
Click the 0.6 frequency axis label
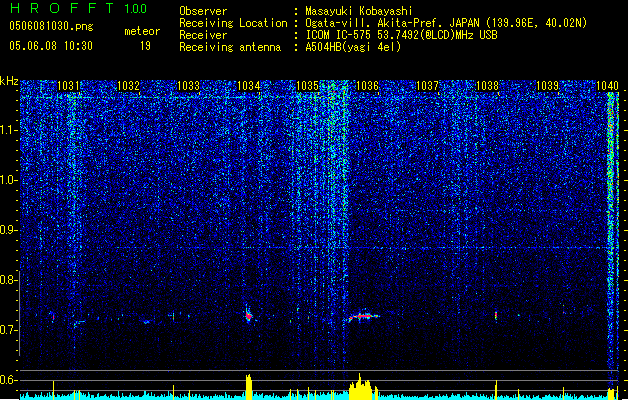(x=7, y=380)
